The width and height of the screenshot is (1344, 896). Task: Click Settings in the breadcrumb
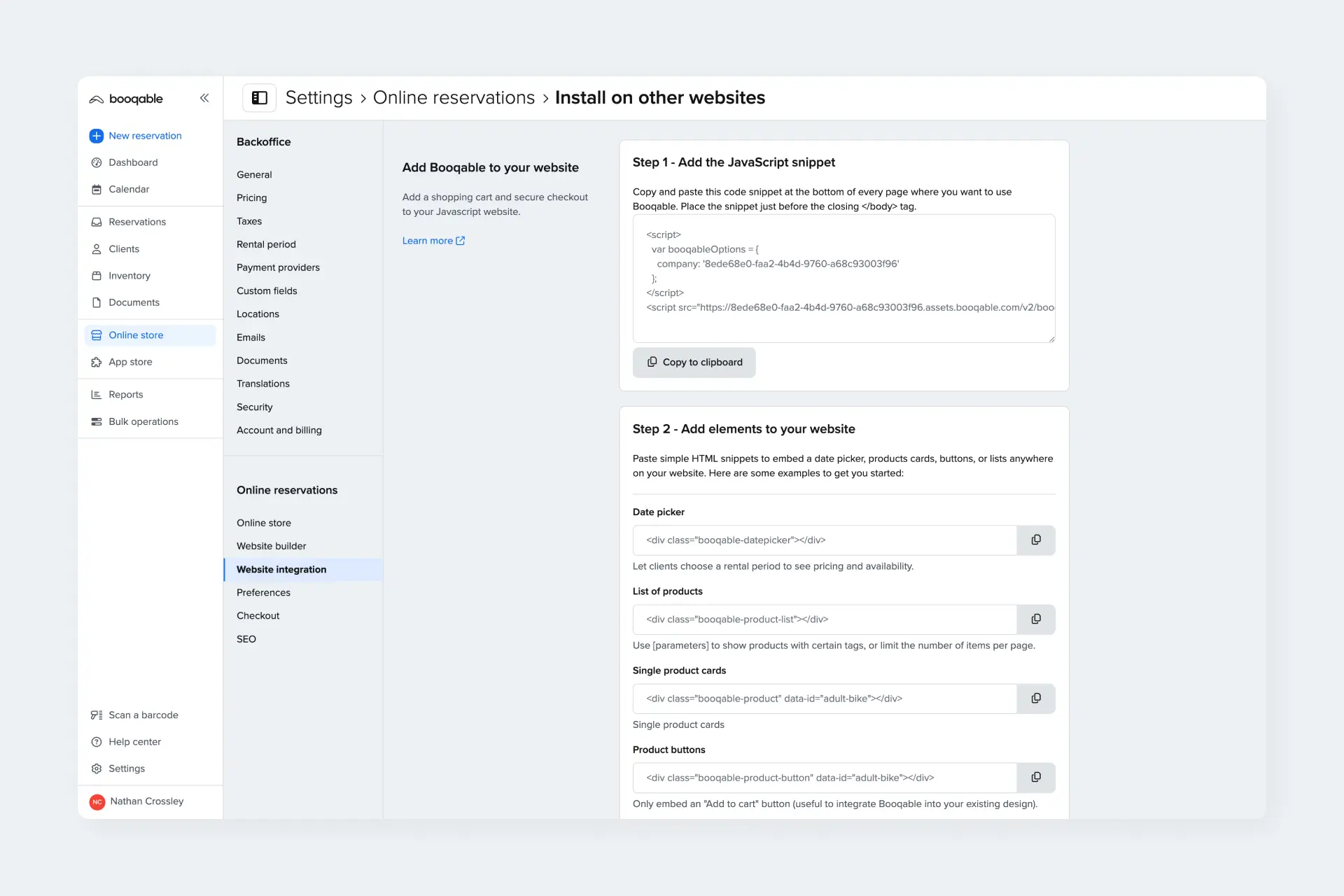click(319, 98)
